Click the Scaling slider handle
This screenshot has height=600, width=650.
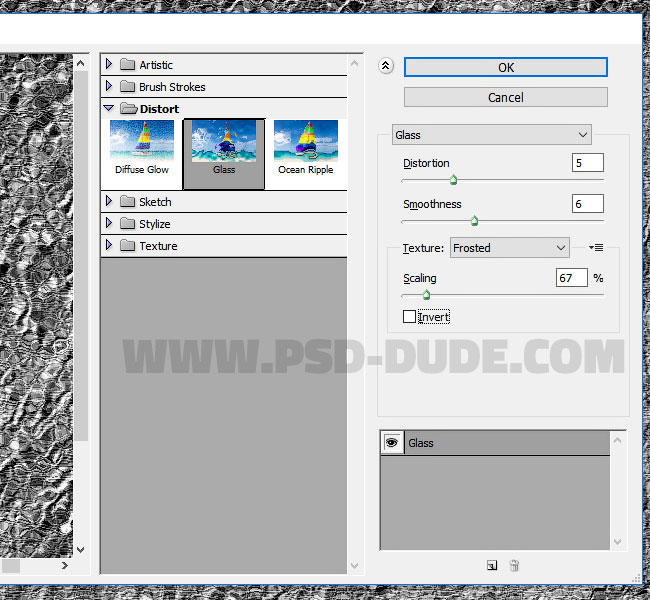[x=427, y=295]
